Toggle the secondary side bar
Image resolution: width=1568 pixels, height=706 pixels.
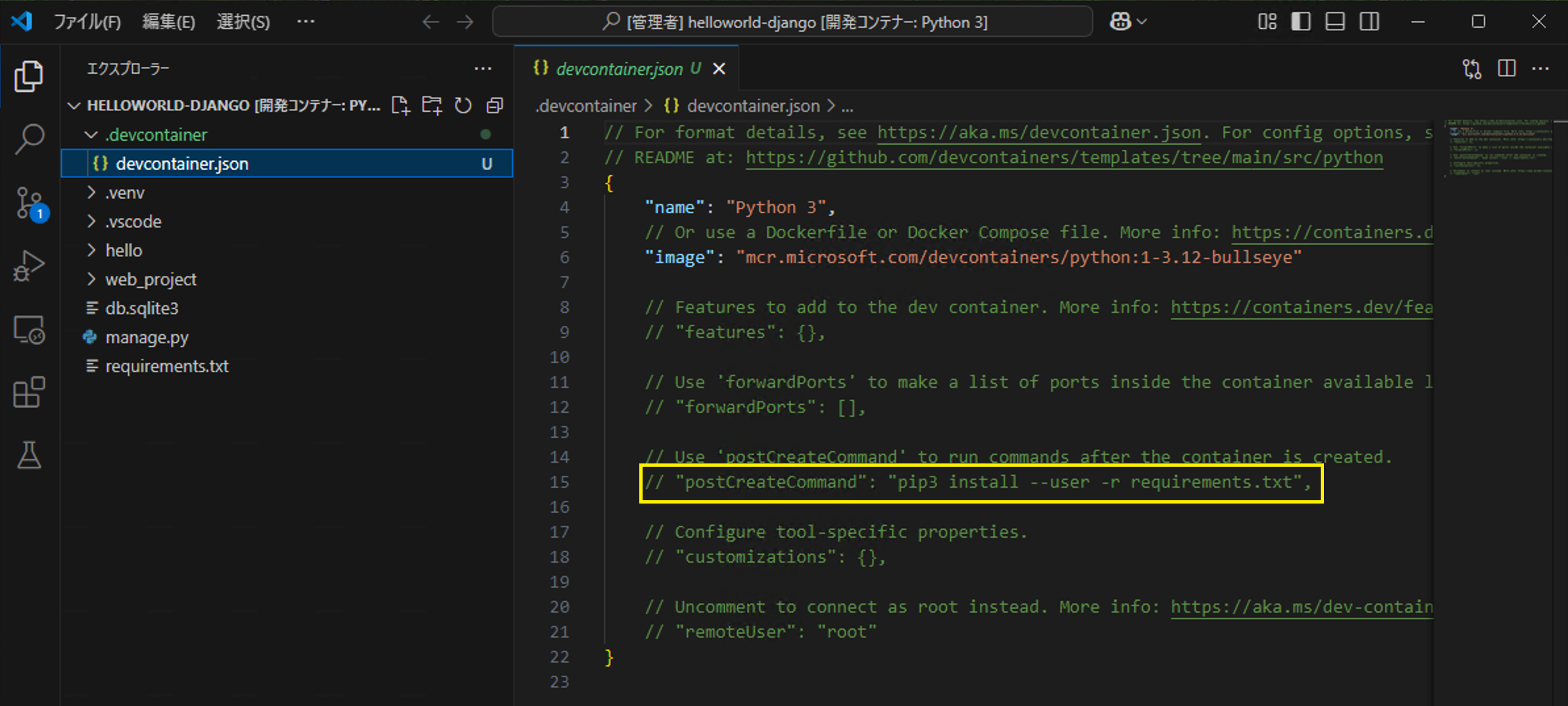click(x=1369, y=22)
